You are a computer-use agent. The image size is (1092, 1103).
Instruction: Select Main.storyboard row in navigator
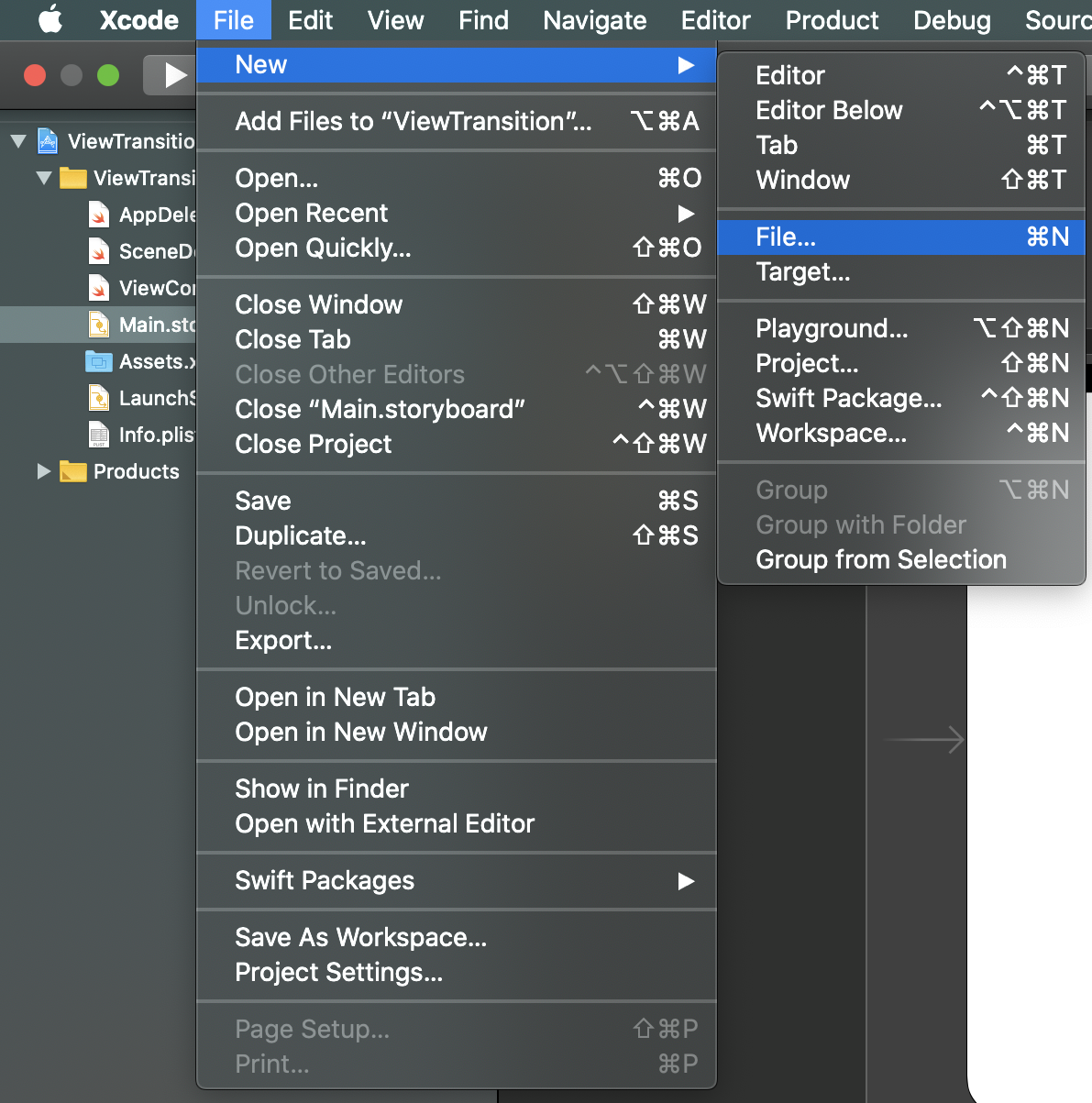click(98, 325)
